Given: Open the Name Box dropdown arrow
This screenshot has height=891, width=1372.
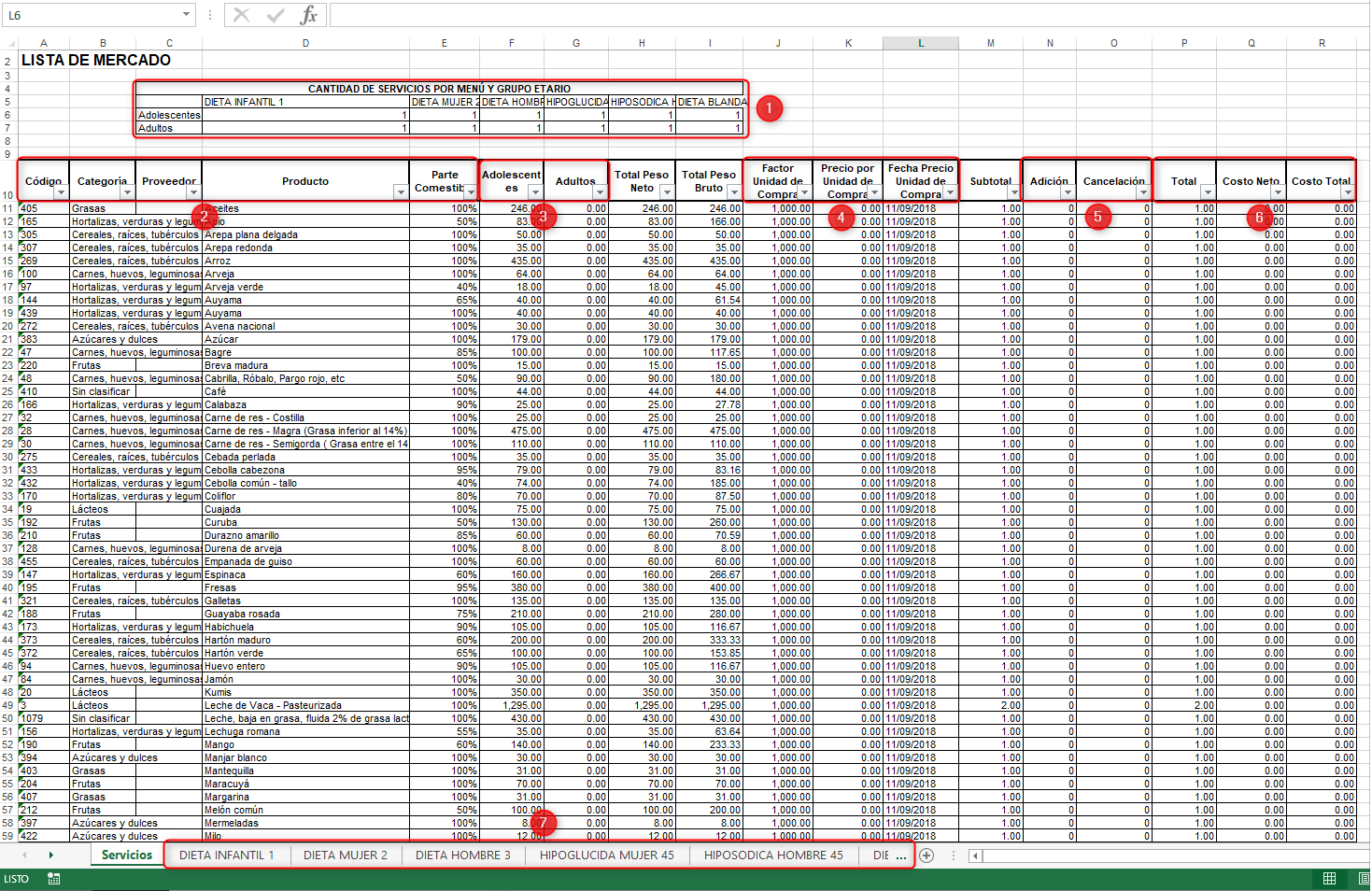Looking at the screenshot, I should click(x=186, y=15).
